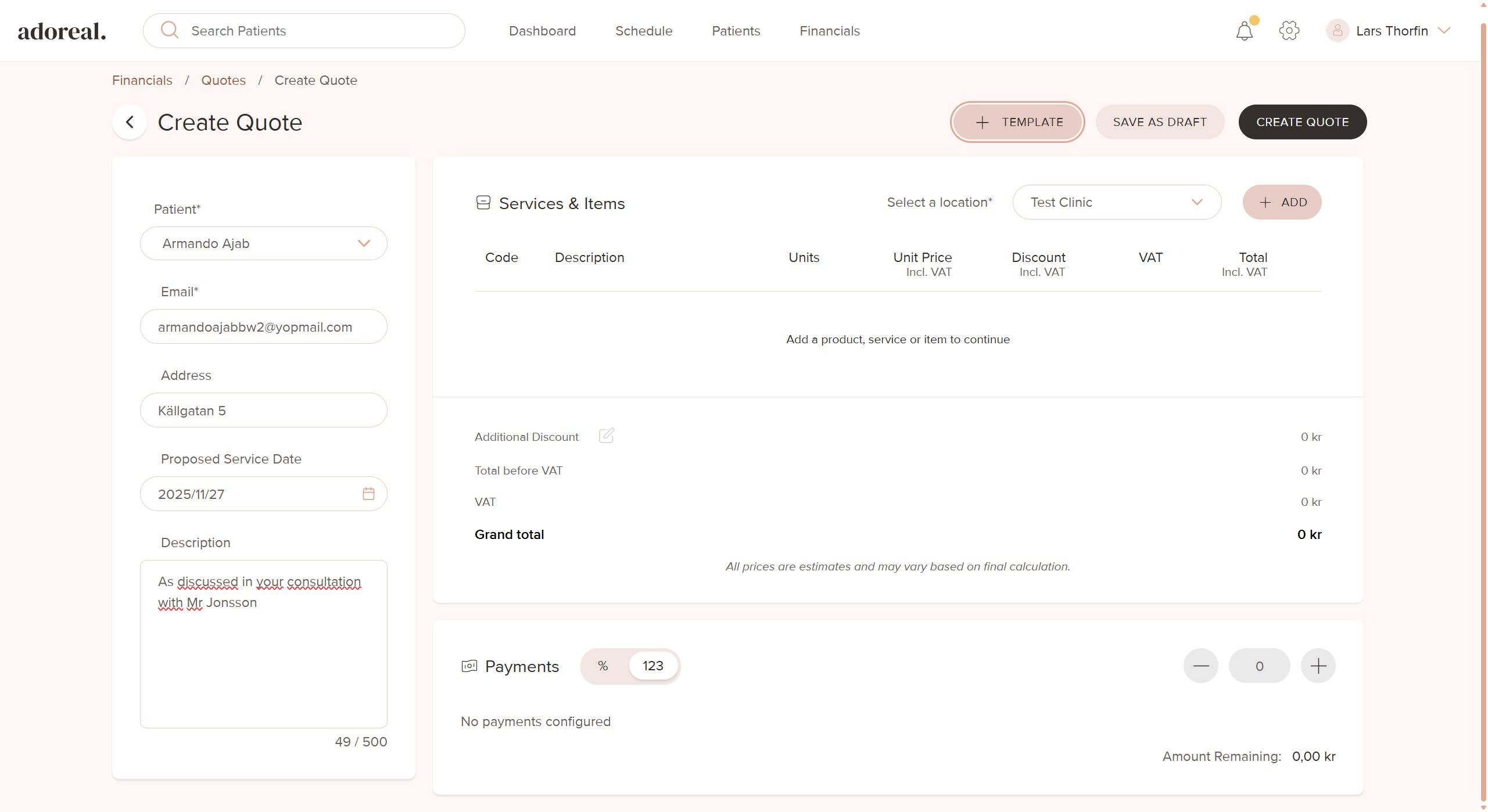1488x812 pixels.
Task: Go to the Schedule menu
Action: tap(643, 31)
